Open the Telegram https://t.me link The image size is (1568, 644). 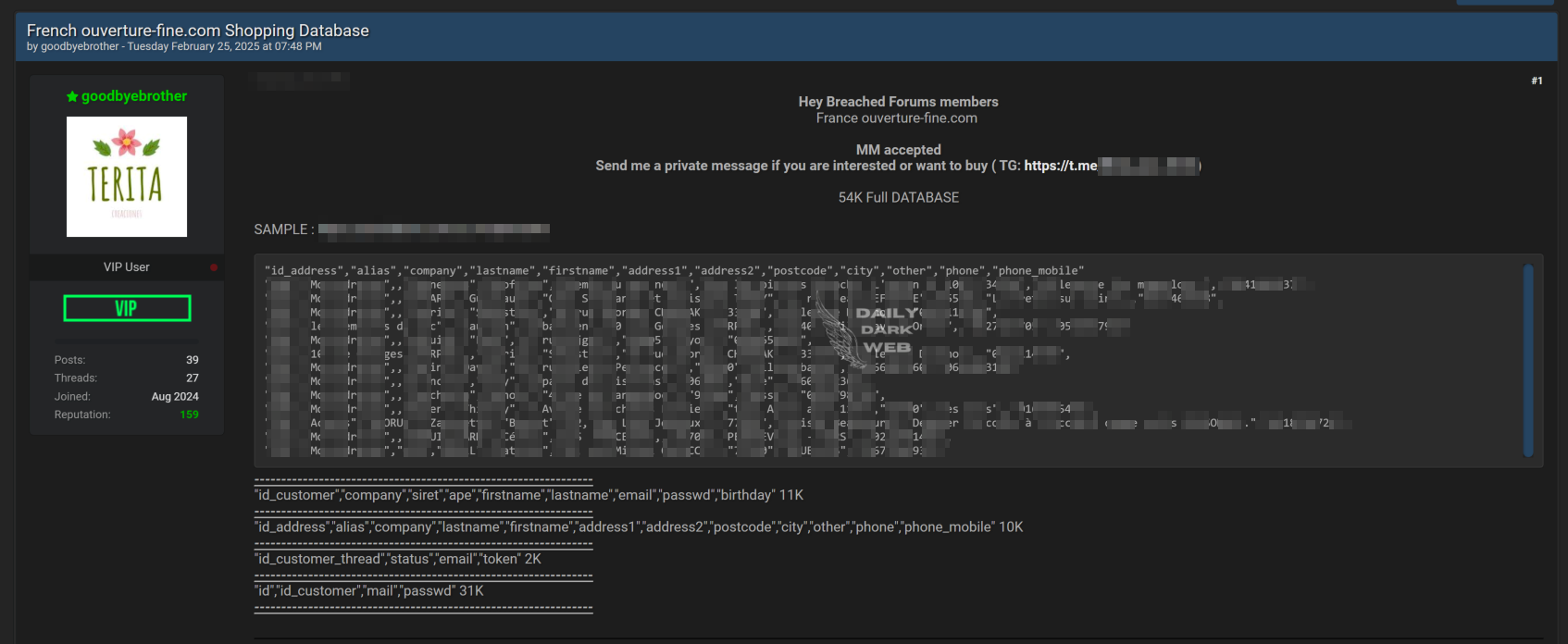click(1060, 166)
